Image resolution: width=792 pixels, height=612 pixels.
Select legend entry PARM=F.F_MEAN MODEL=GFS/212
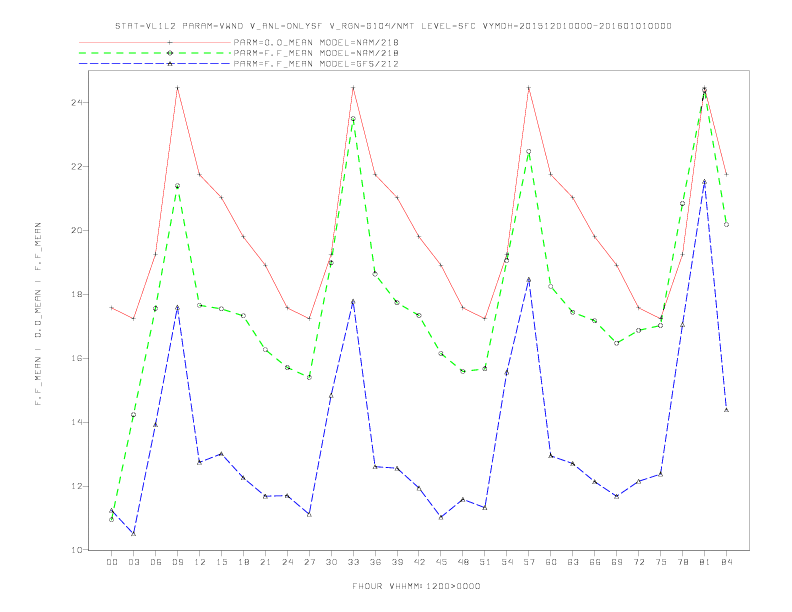tap(316, 64)
